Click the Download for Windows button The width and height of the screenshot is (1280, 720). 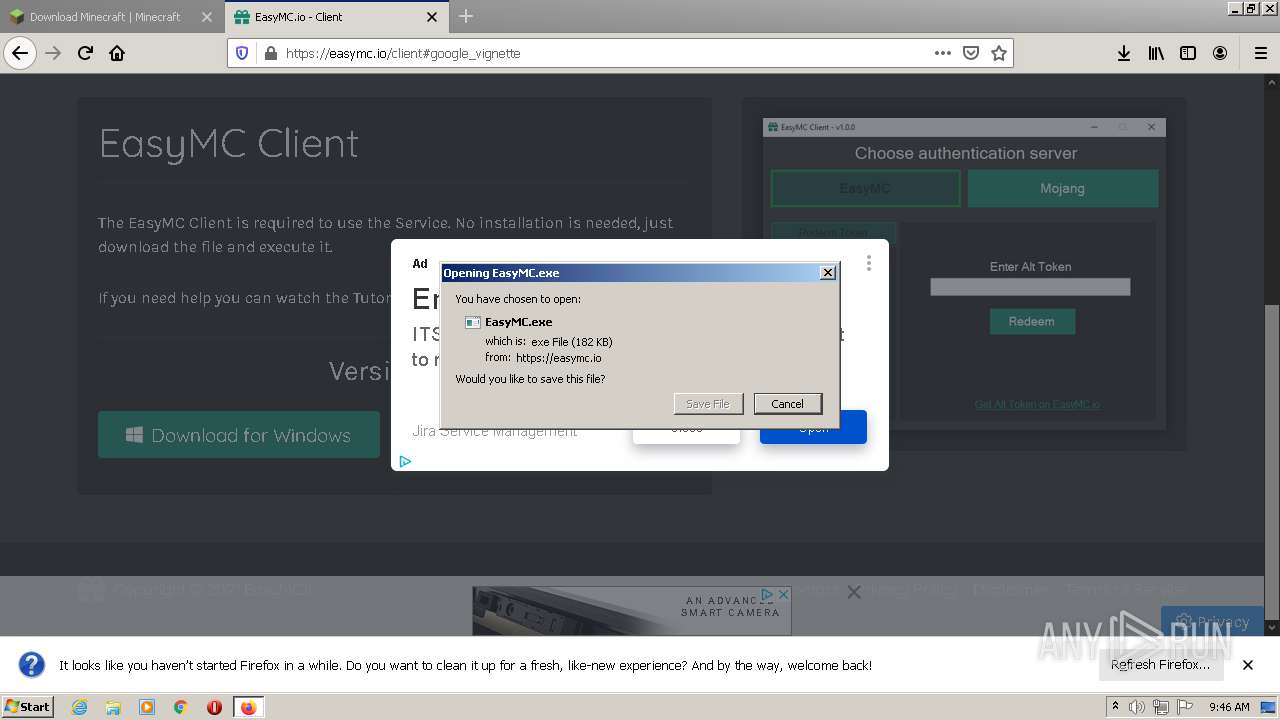[x=239, y=435]
